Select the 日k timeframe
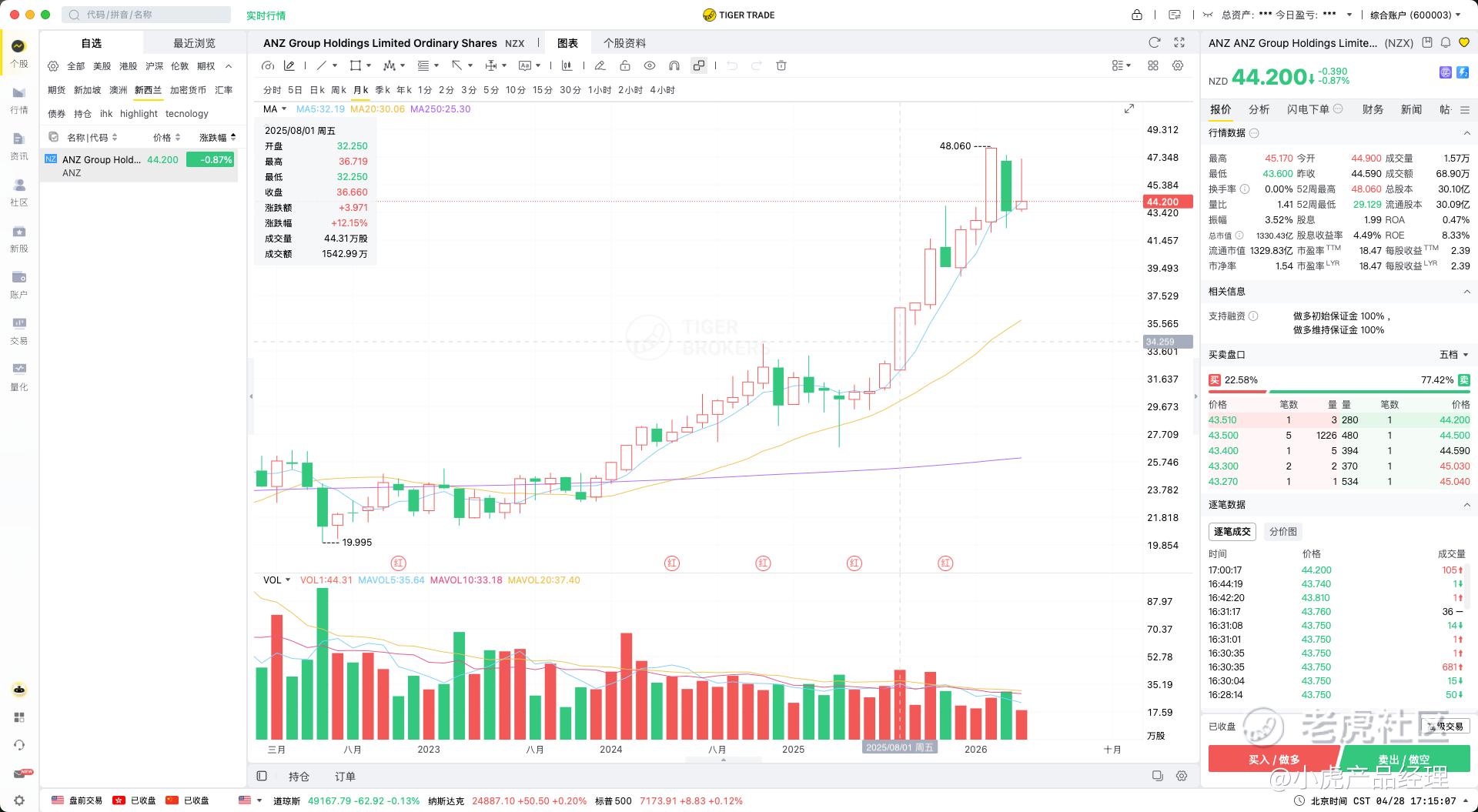Image resolution: width=1478 pixels, height=812 pixels. click(x=317, y=90)
